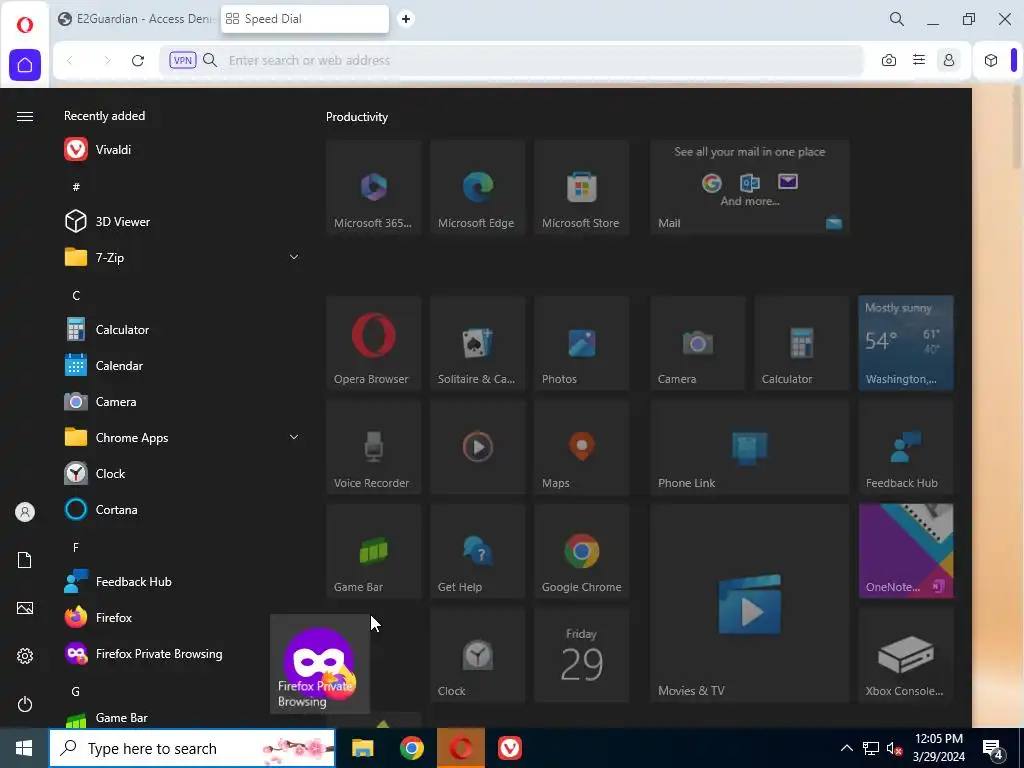
Task: Open the Game Bar tile
Action: (374, 551)
